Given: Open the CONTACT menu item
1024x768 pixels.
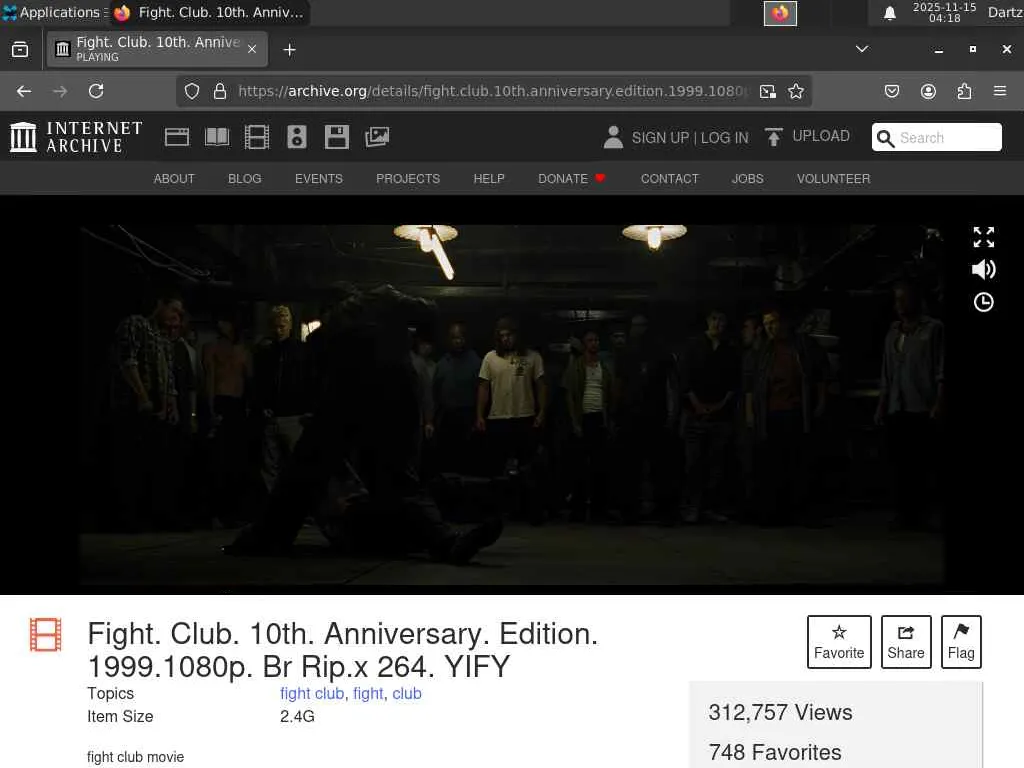Looking at the screenshot, I should point(670,178).
